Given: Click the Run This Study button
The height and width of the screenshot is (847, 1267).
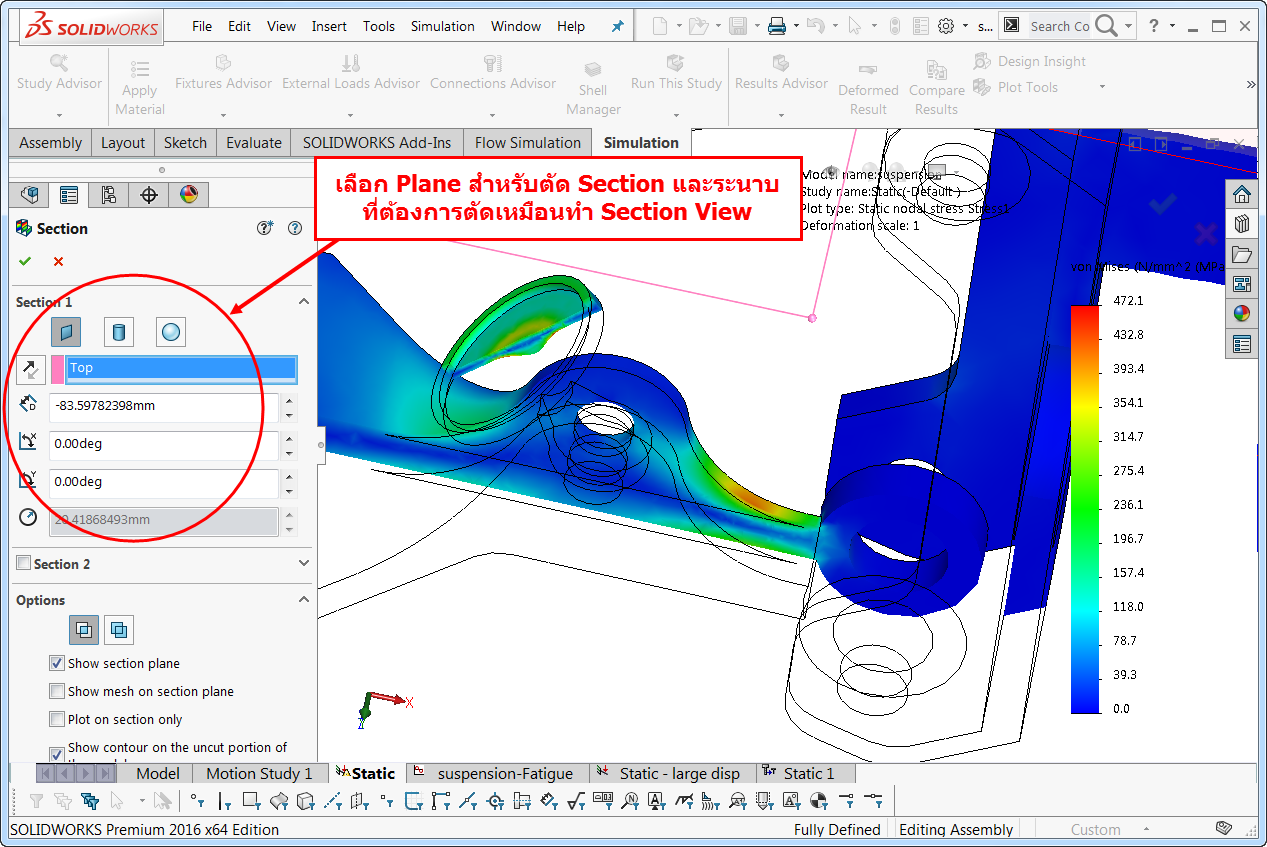Looking at the screenshot, I should coord(675,83).
